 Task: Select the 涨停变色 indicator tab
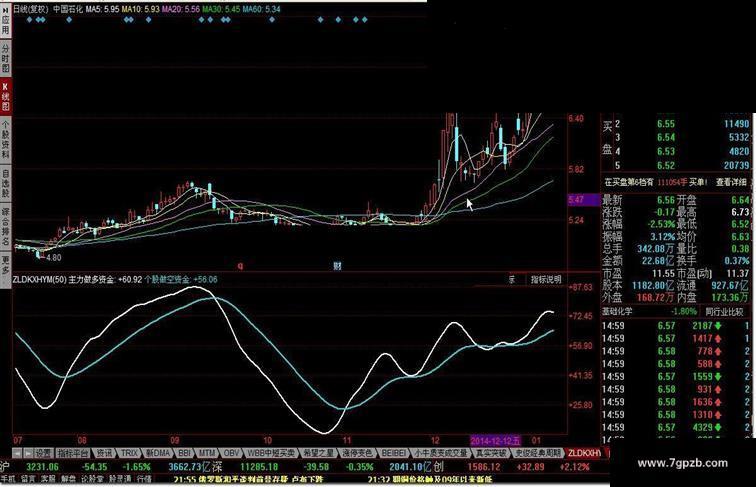tap(357, 453)
